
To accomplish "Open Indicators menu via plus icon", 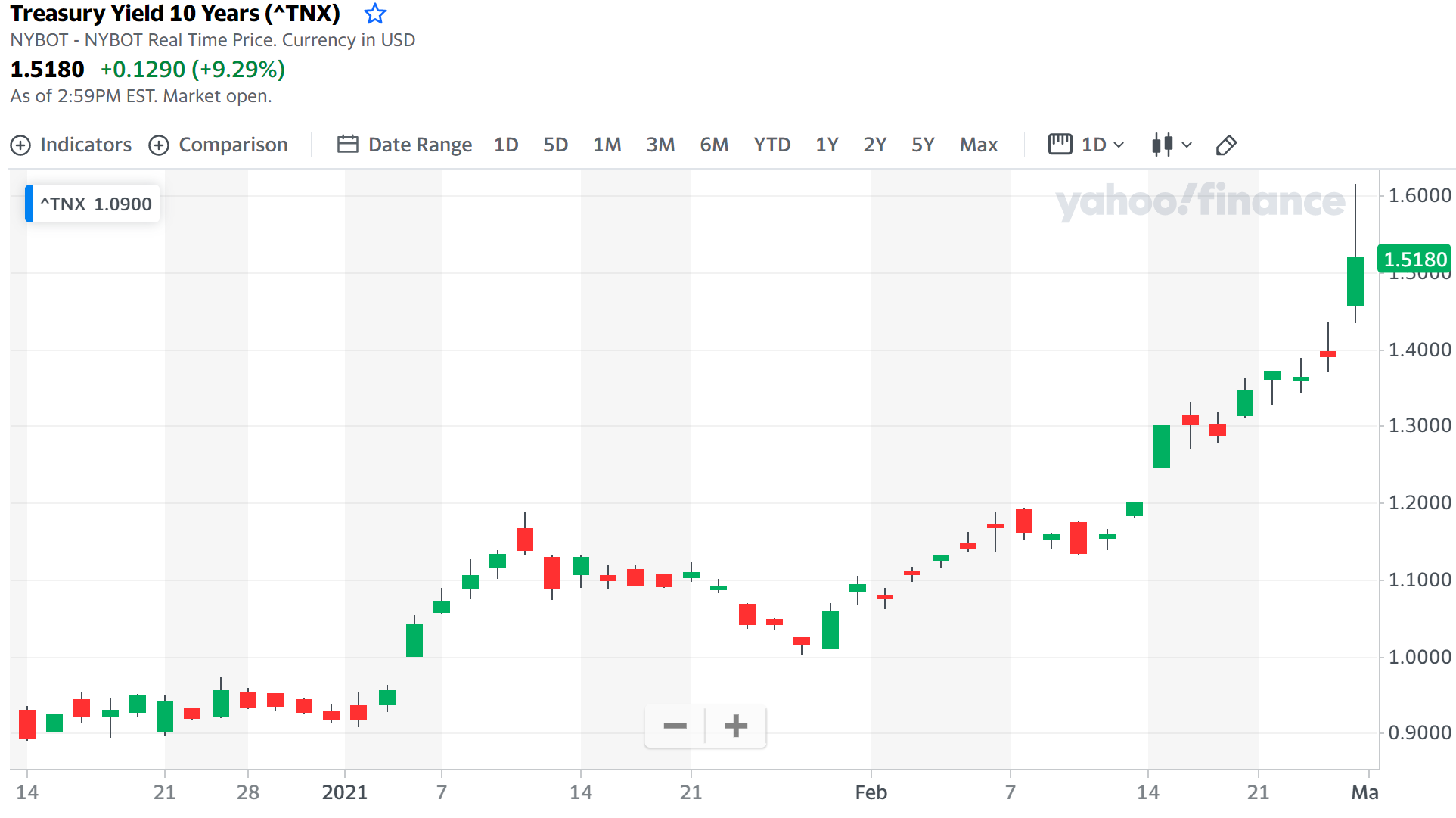I will [x=20, y=145].
